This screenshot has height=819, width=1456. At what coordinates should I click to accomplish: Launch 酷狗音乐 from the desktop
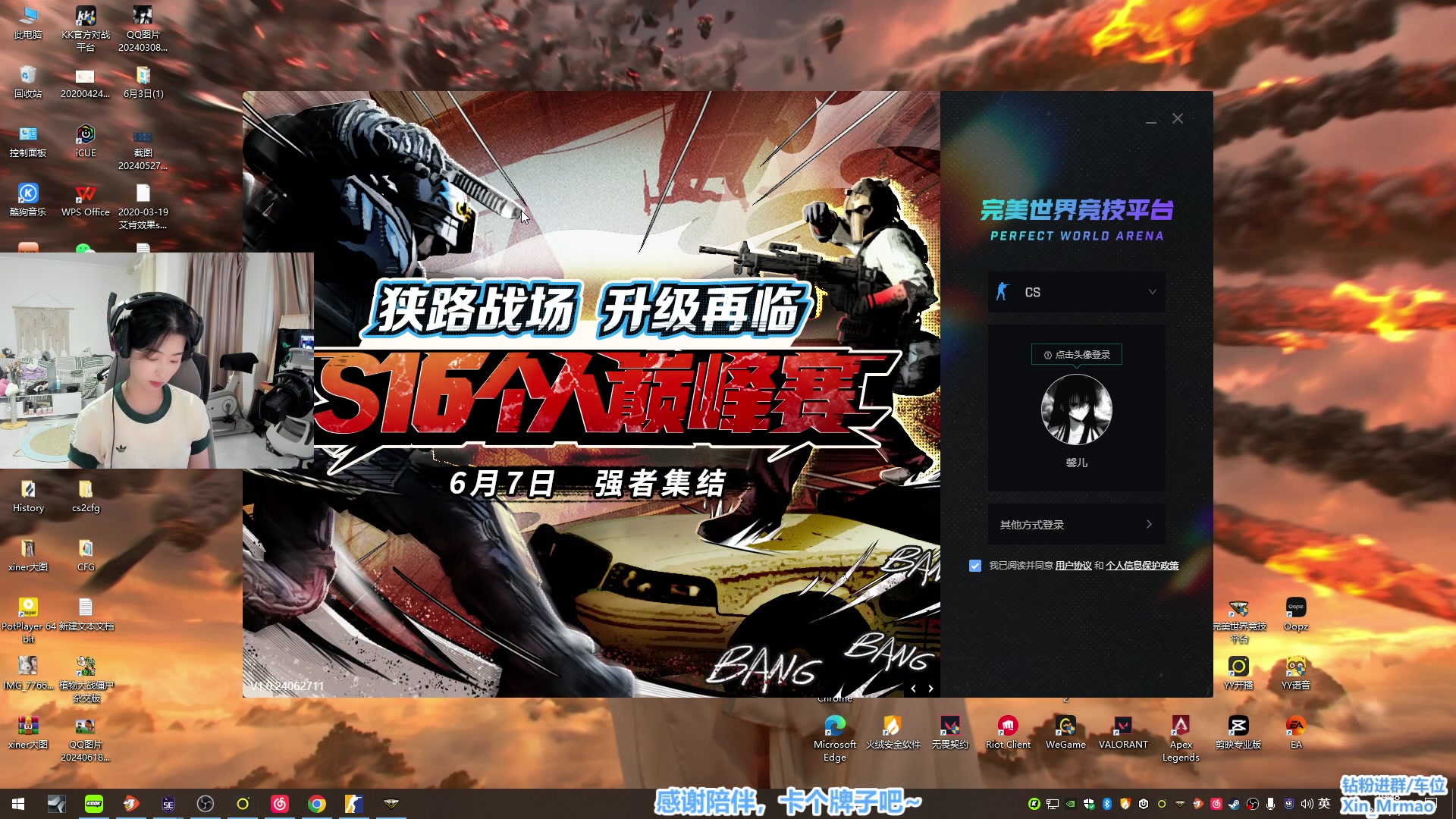28,200
